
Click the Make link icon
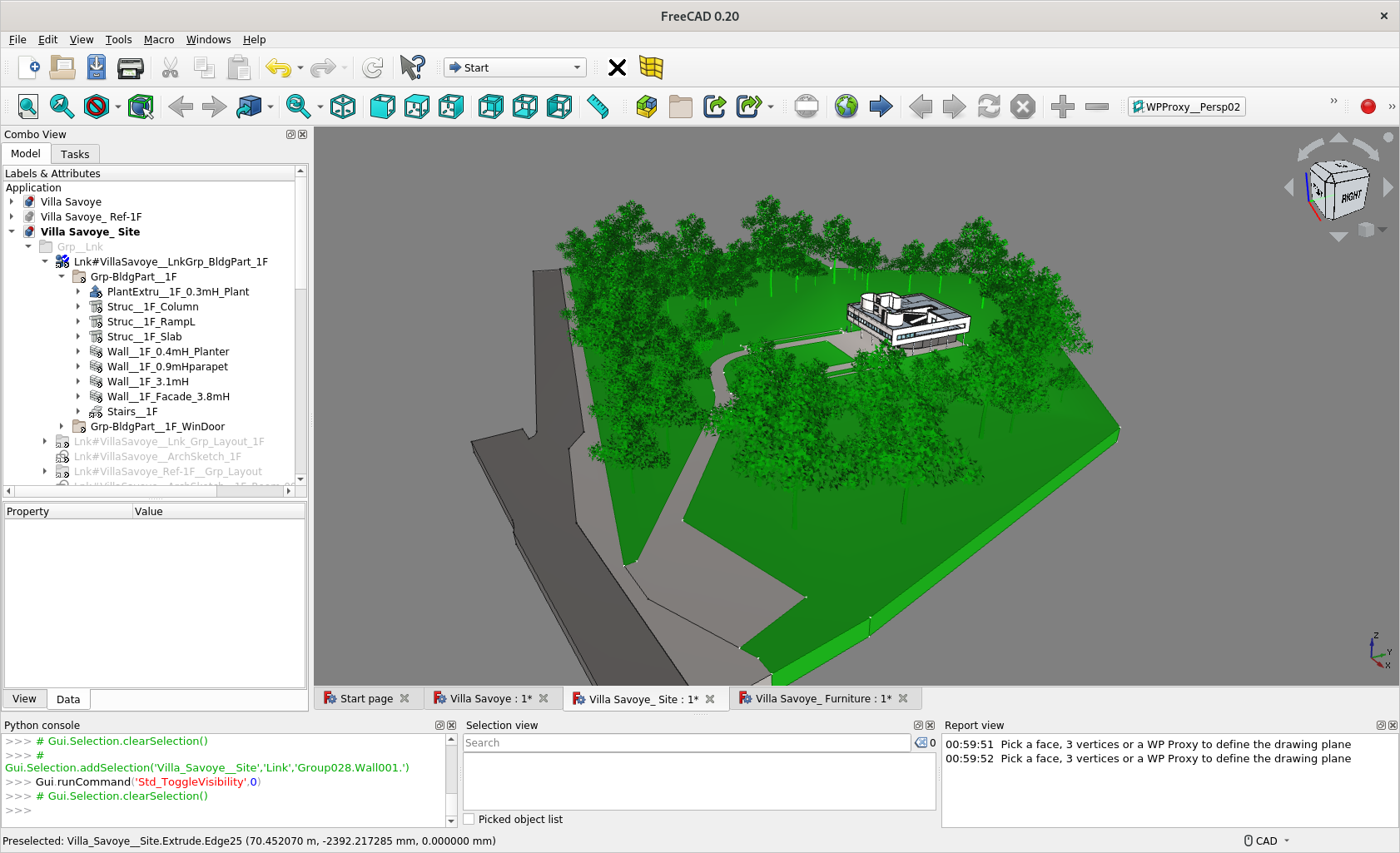pyautogui.click(x=715, y=107)
